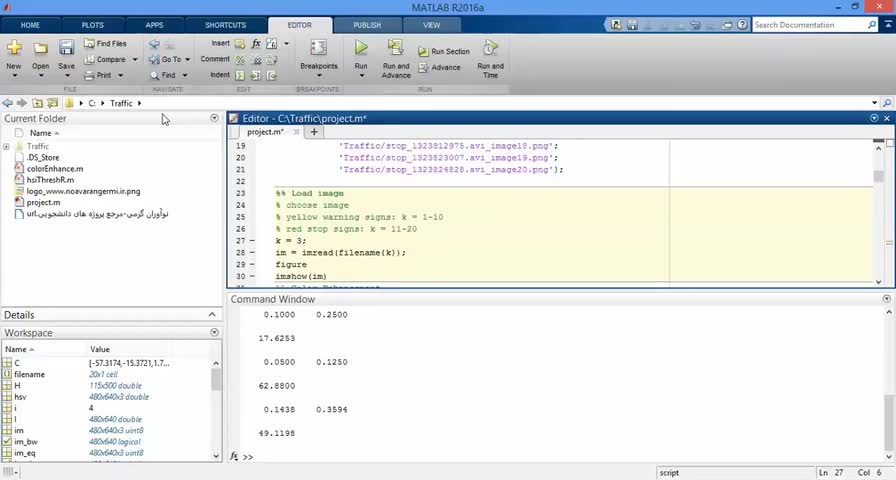Click the uncomment icon beside Comment

click(x=256, y=59)
